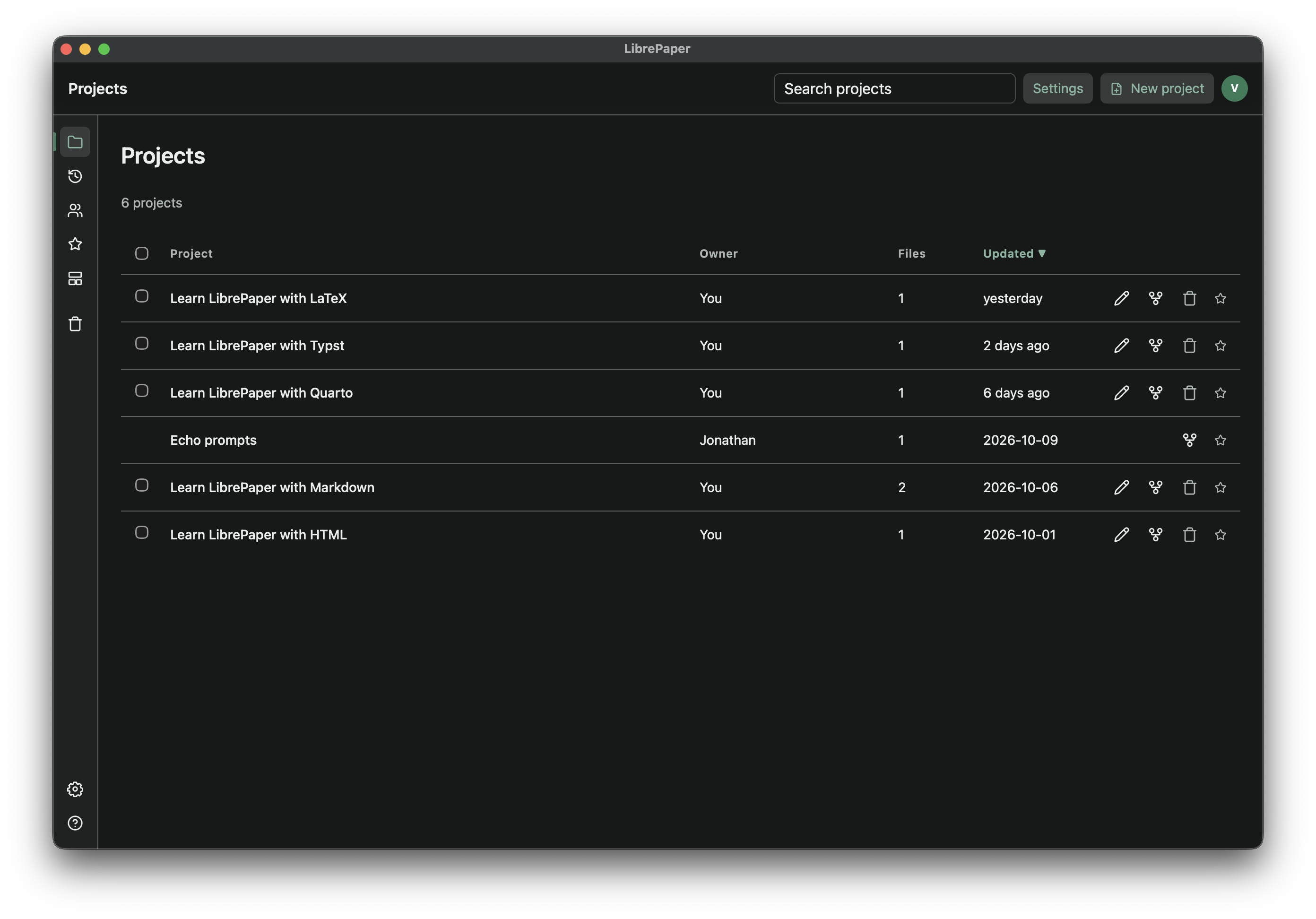
Task: Sort by the Files column header
Action: [x=911, y=253]
